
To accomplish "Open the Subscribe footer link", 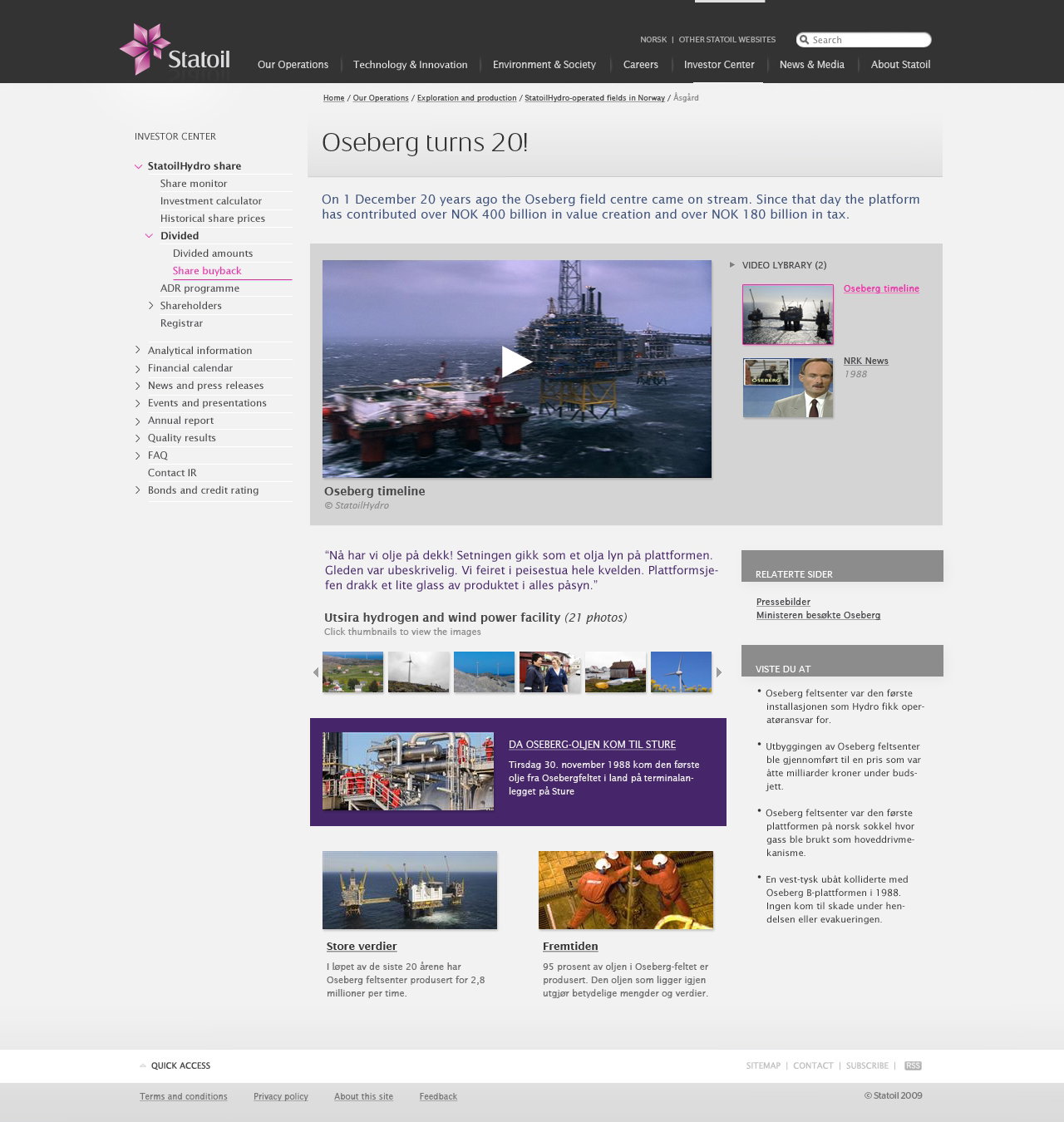I will [867, 1065].
